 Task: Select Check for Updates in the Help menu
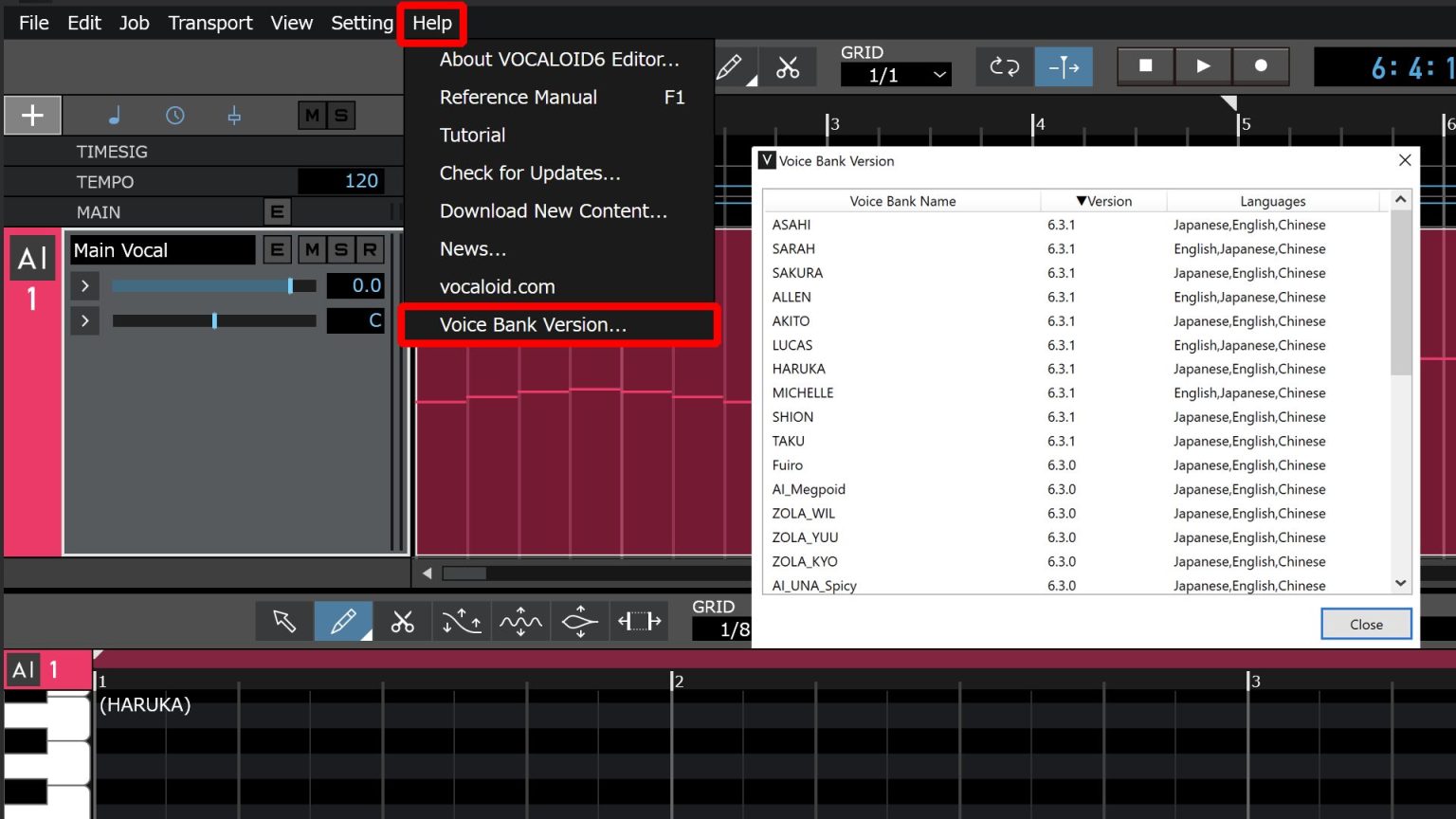pyautogui.click(x=530, y=173)
